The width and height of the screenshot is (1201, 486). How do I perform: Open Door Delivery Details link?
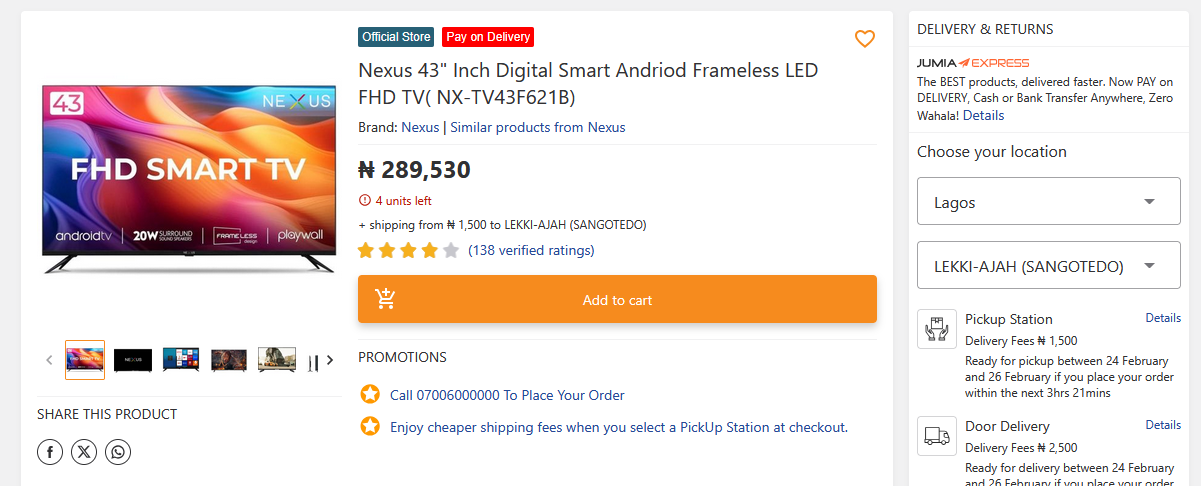[1163, 425]
